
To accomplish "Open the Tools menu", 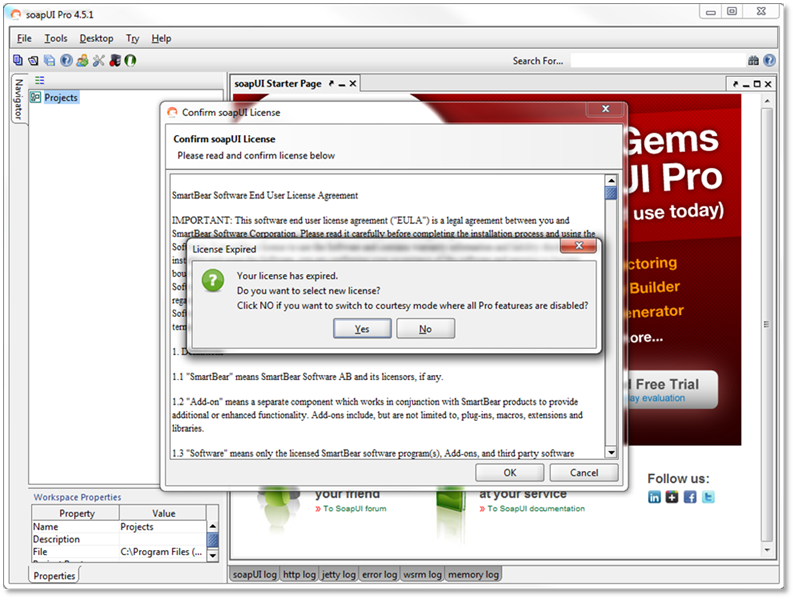I will (56, 38).
